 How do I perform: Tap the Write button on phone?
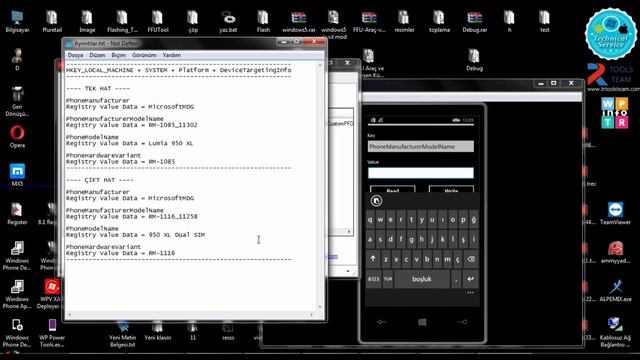click(451, 190)
